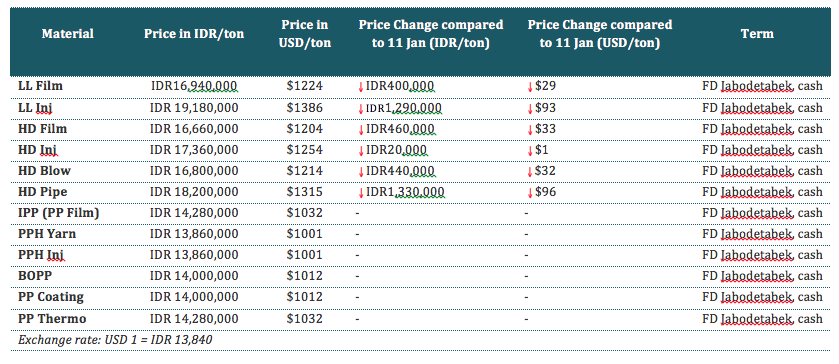The height and width of the screenshot is (364, 839).
Task: Click the red arrow before $1 change
Action: [530, 150]
